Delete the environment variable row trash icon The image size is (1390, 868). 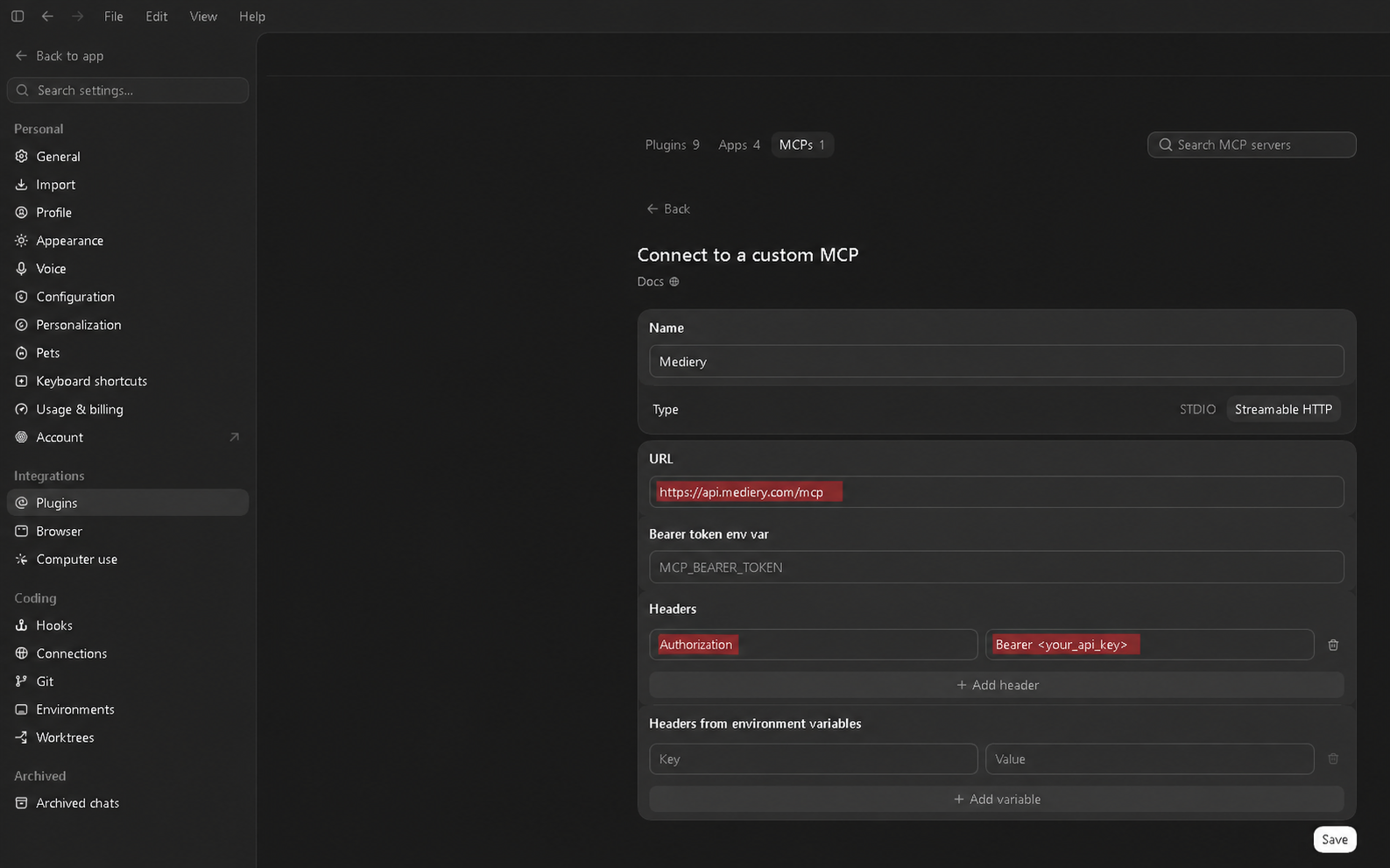click(1333, 759)
